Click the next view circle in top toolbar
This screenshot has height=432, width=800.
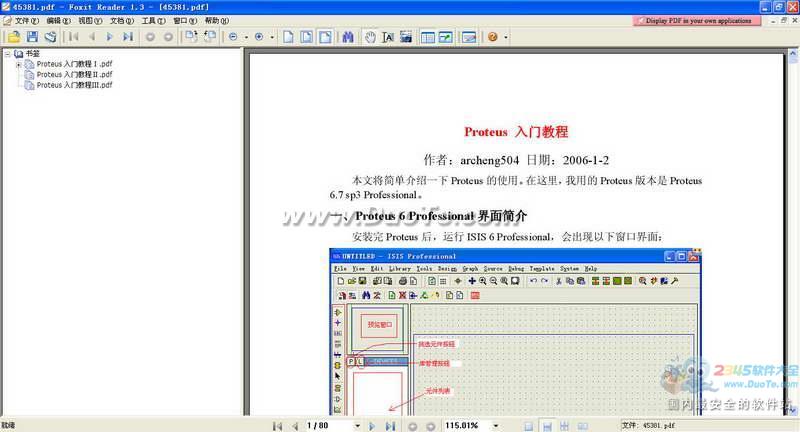(x=168, y=37)
